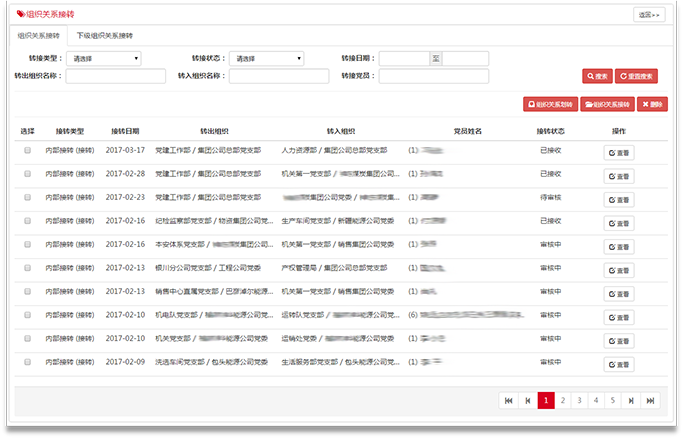This screenshot has height=439, width=683.
Task: Click the red 组织关系接转 folder button
Action: [607, 104]
